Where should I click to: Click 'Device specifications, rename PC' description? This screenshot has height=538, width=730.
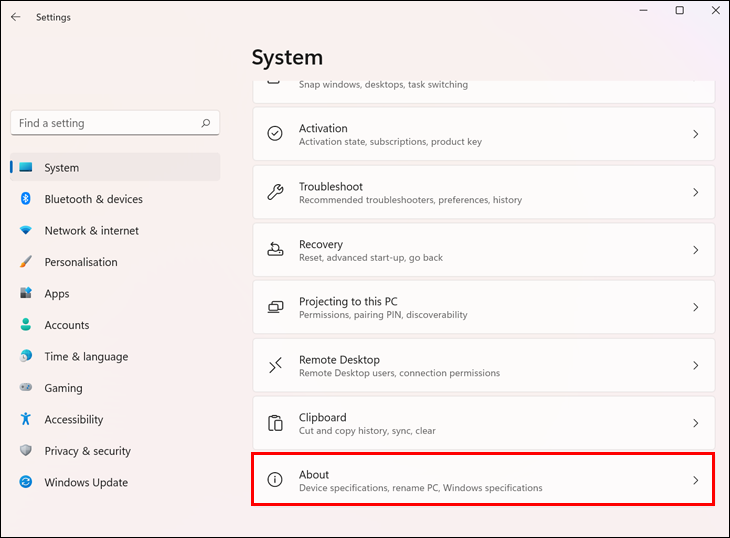click(420, 488)
